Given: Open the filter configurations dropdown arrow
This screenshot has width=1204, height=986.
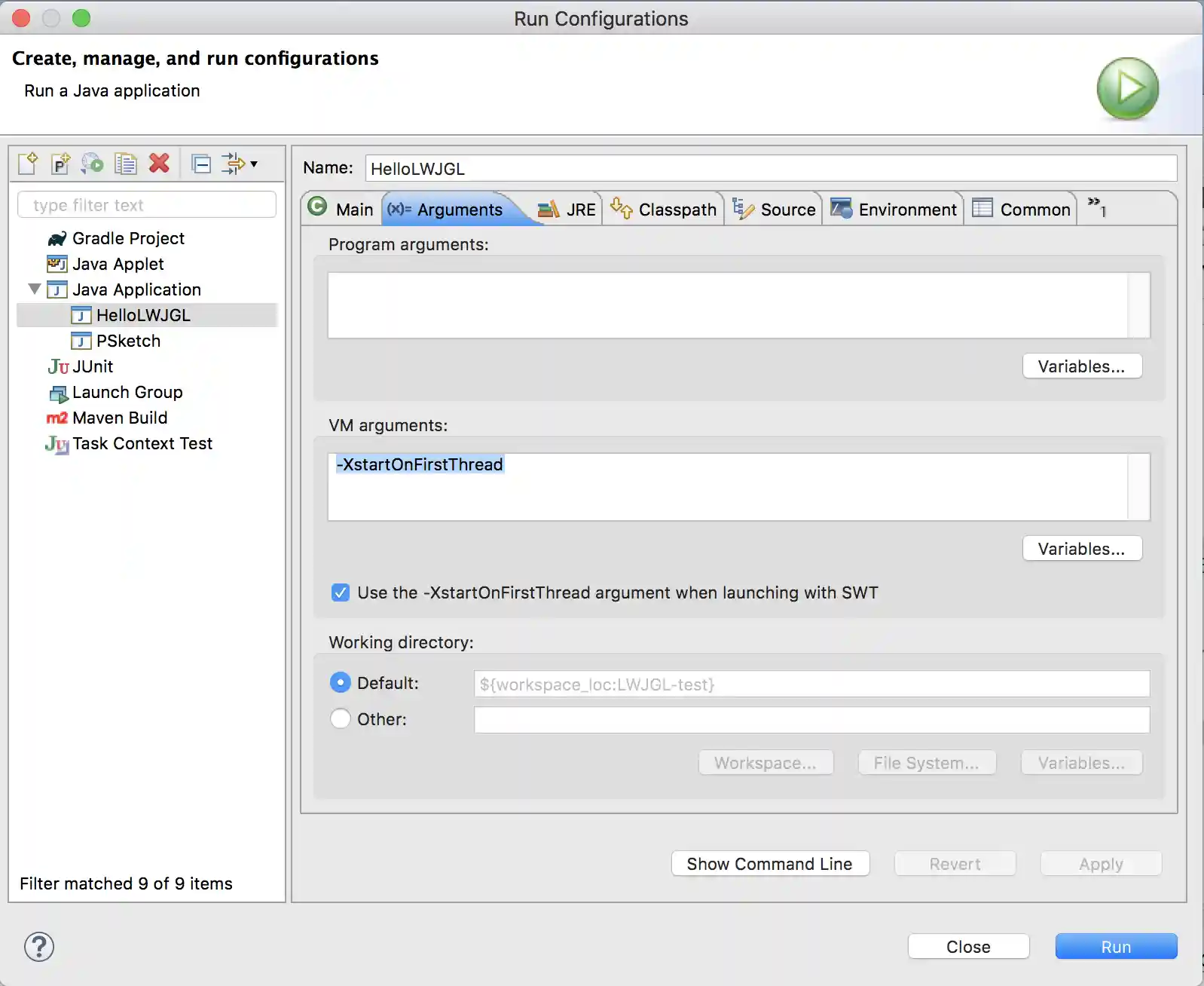Looking at the screenshot, I should coord(254,164).
